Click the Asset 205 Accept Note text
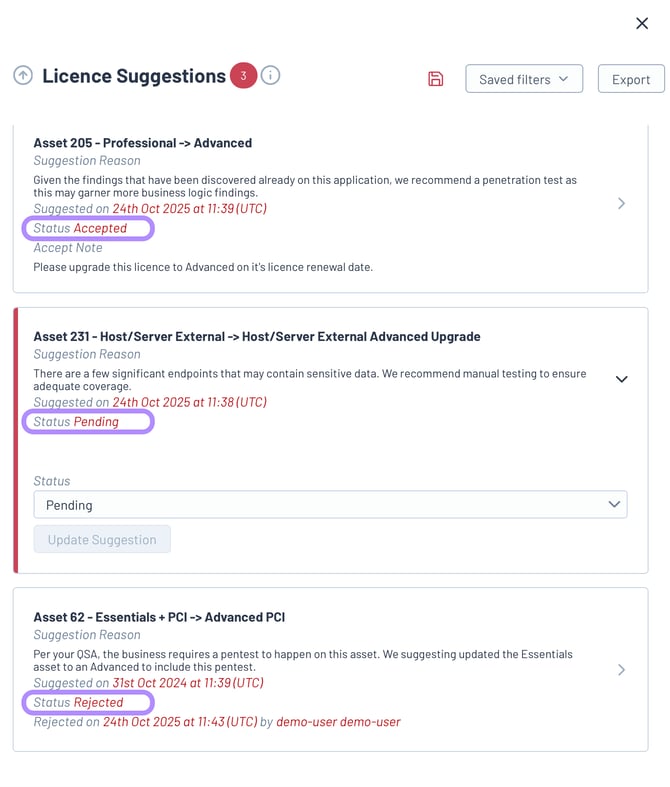The image size is (670, 787). tap(203, 267)
